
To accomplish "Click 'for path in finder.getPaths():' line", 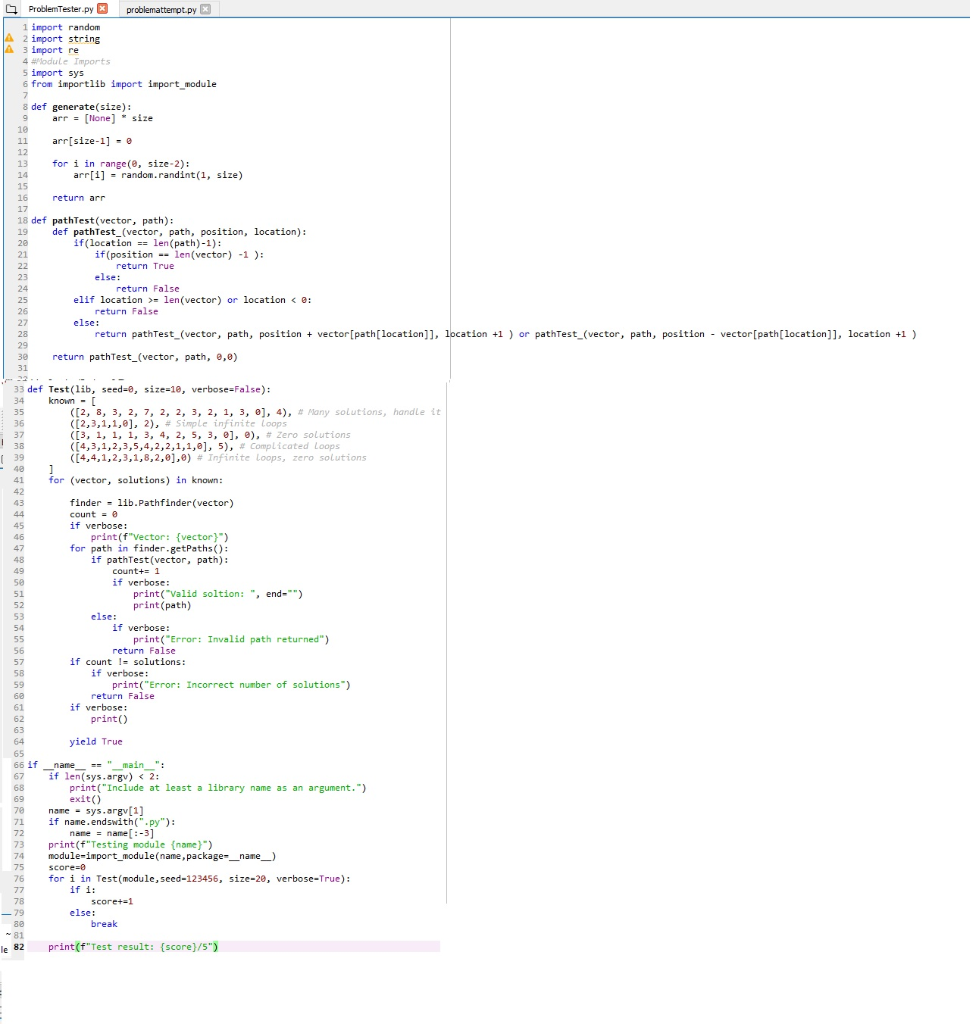I will point(149,549).
